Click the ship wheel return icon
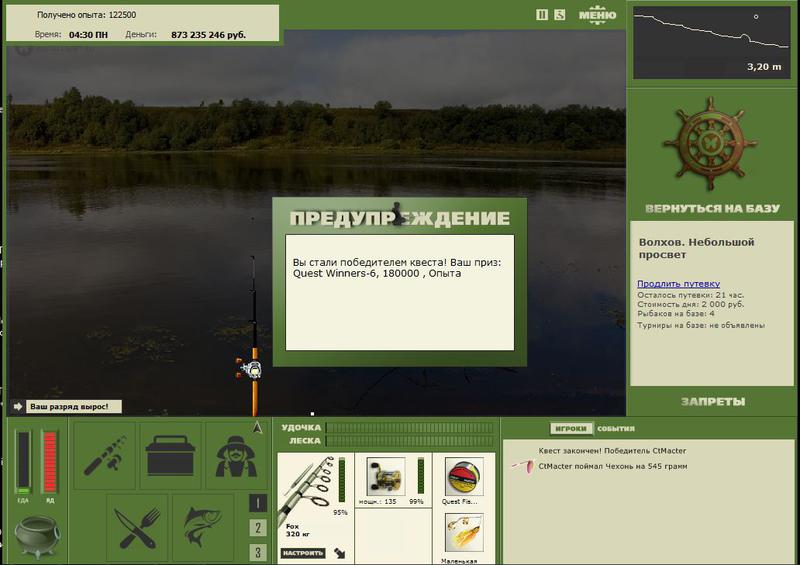 tap(711, 143)
